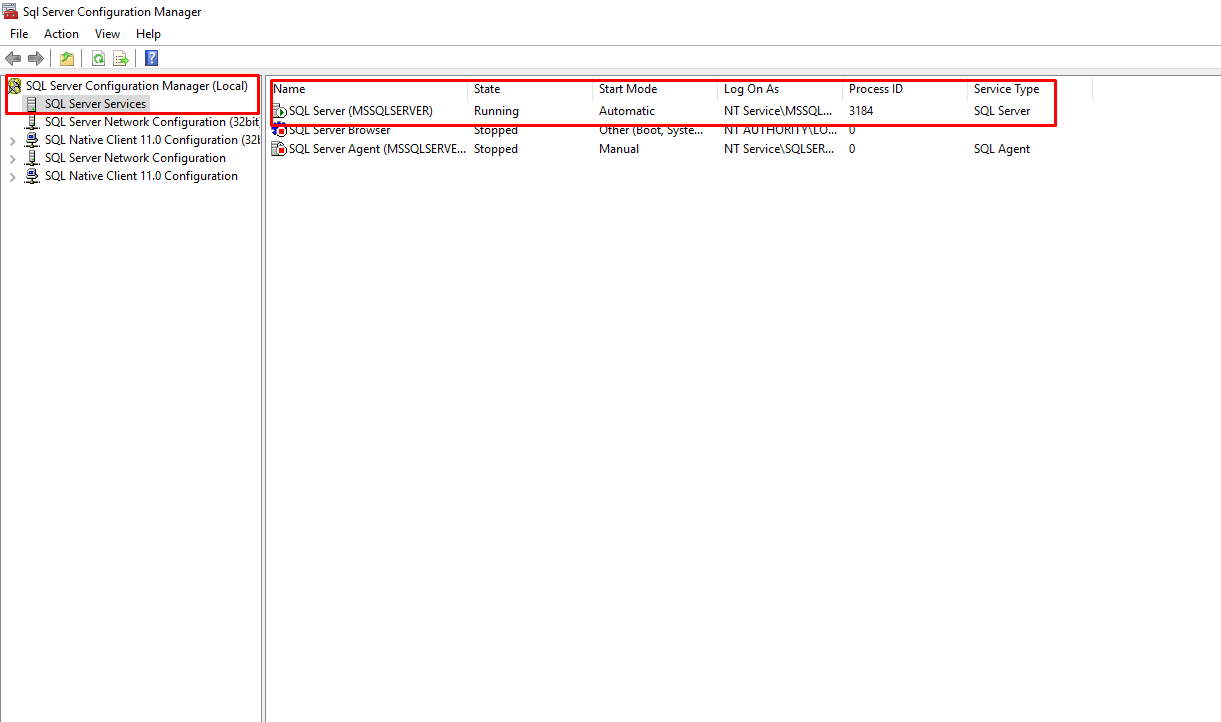Click the Up one level folder icon
1221x722 pixels.
pos(67,58)
